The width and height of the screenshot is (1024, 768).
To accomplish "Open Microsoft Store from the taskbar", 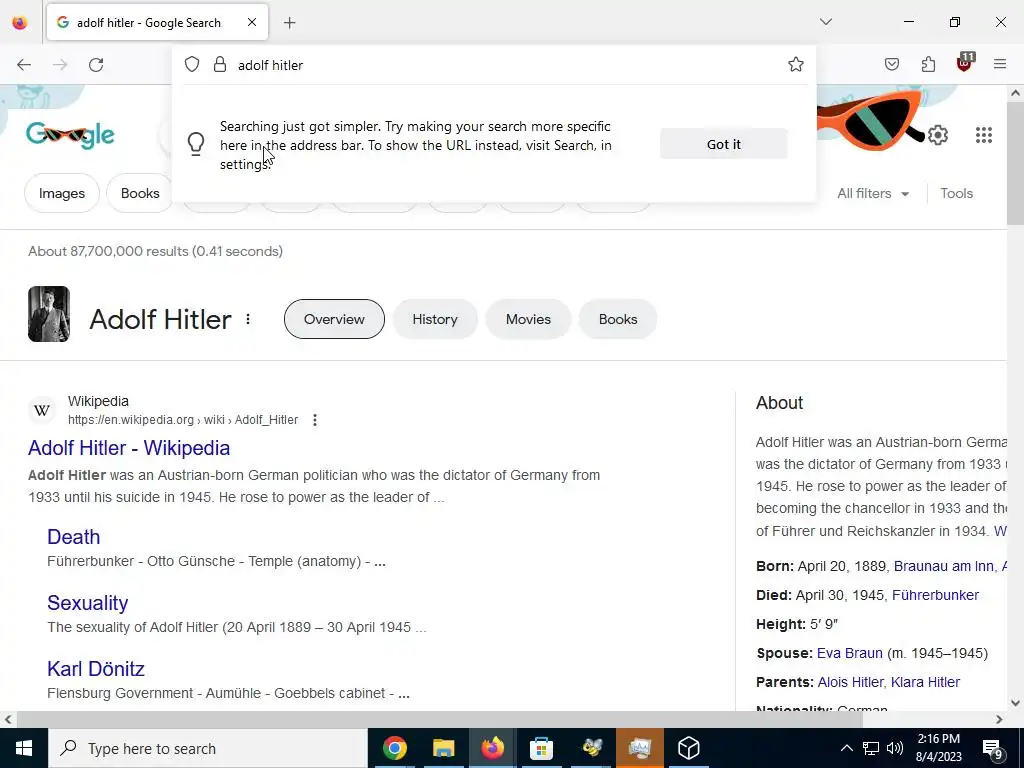I will tap(541, 748).
